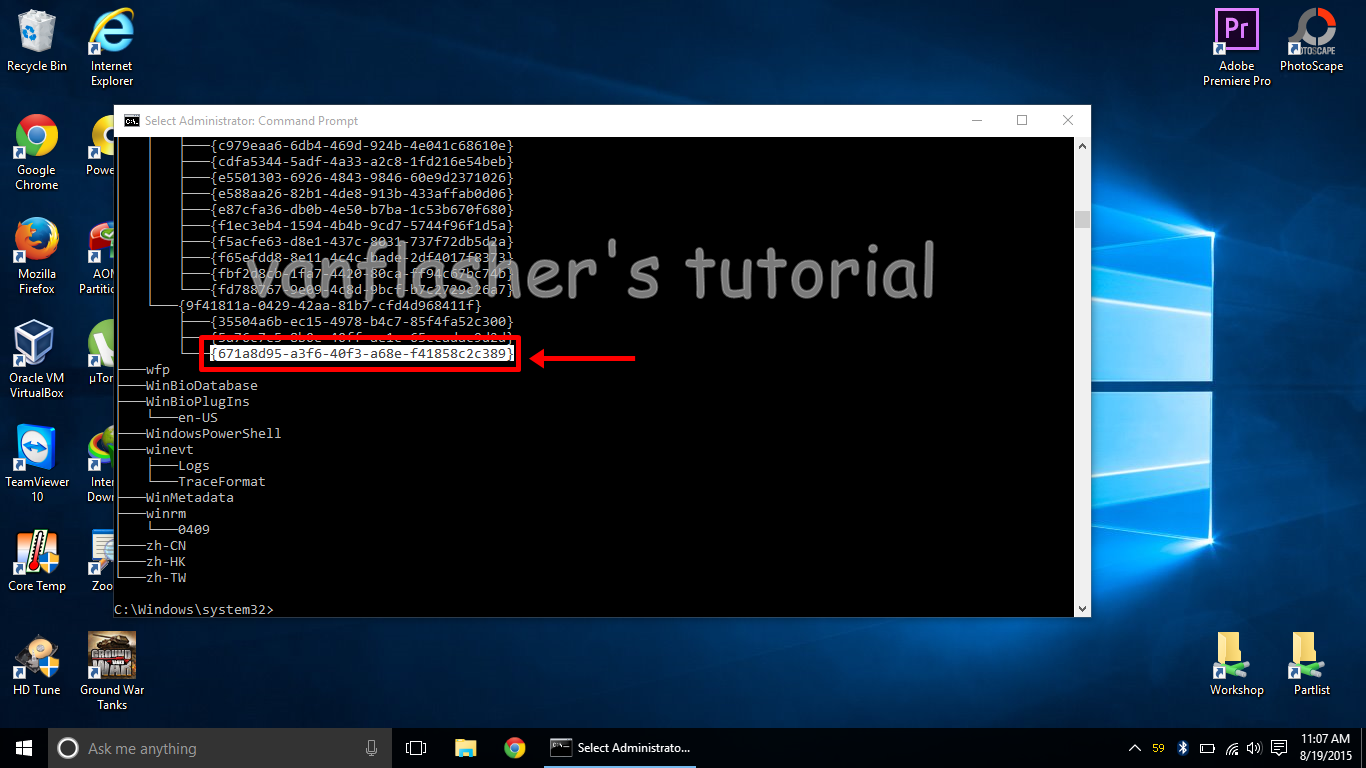
Task: Open the Command Prompt title bar menu
Action: point(130,119)
